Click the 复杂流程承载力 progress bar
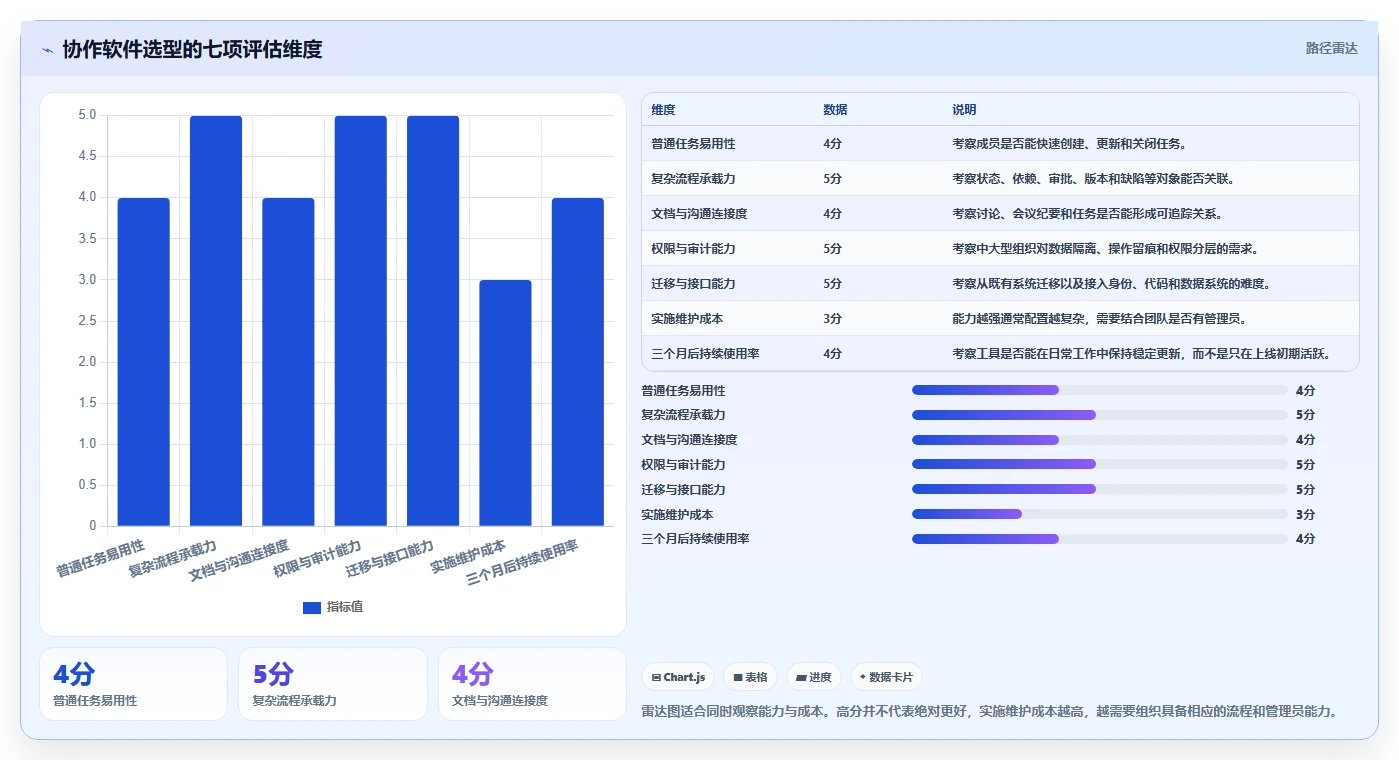The image size is (1399, 760). pyautogui.click(x=1100, y=415)
